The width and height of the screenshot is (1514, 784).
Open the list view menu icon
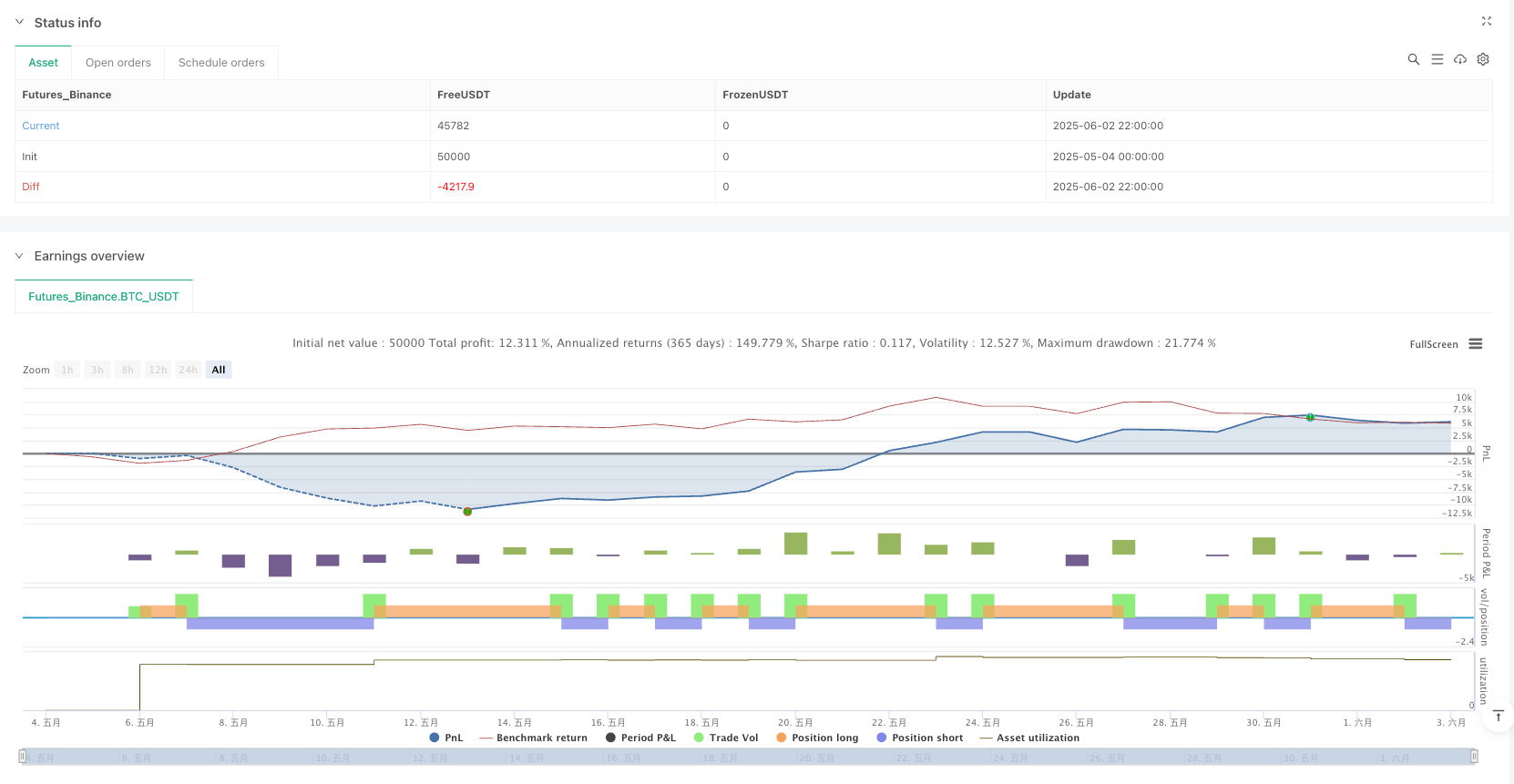1437,59
